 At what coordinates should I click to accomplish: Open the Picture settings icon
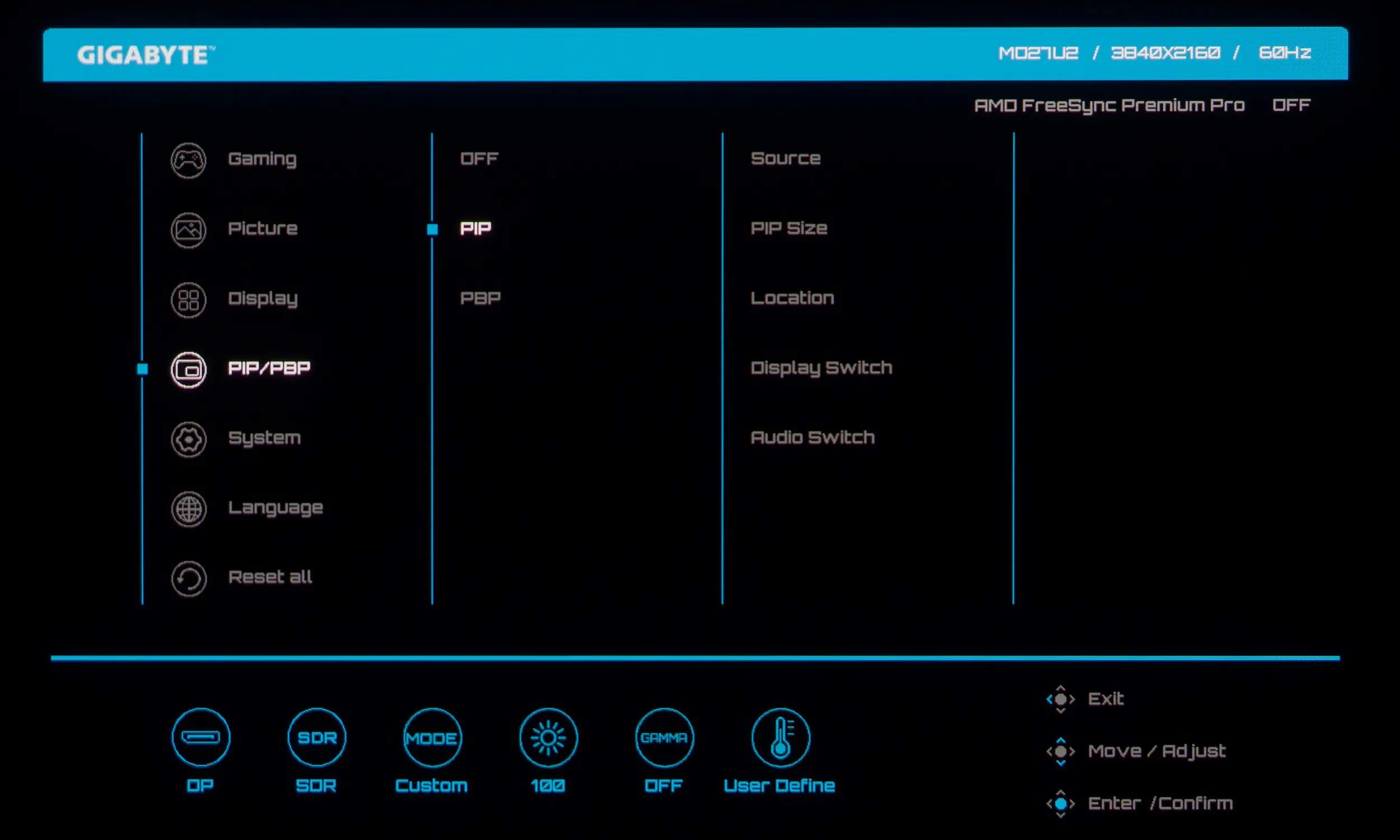188,230
